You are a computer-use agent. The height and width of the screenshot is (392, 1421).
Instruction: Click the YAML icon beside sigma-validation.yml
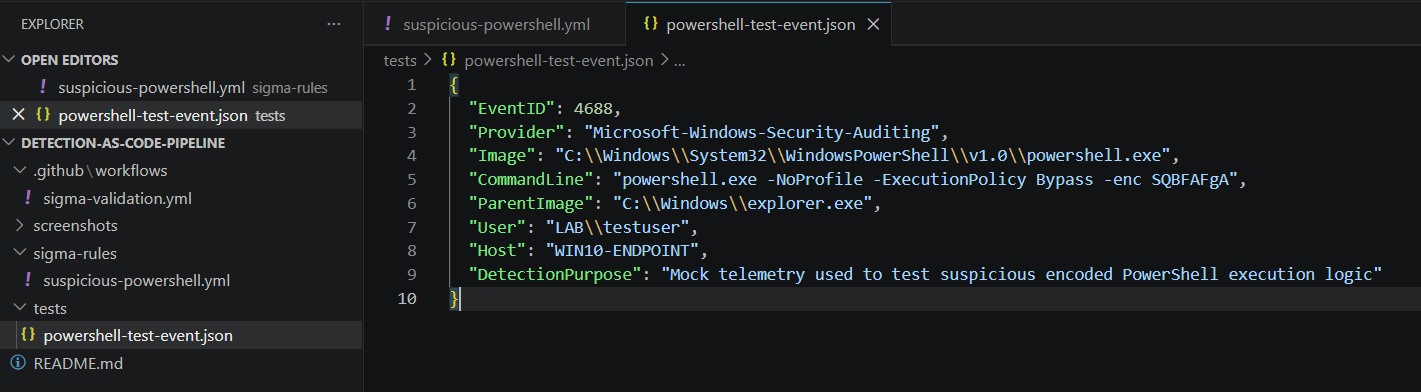(28, 198)
